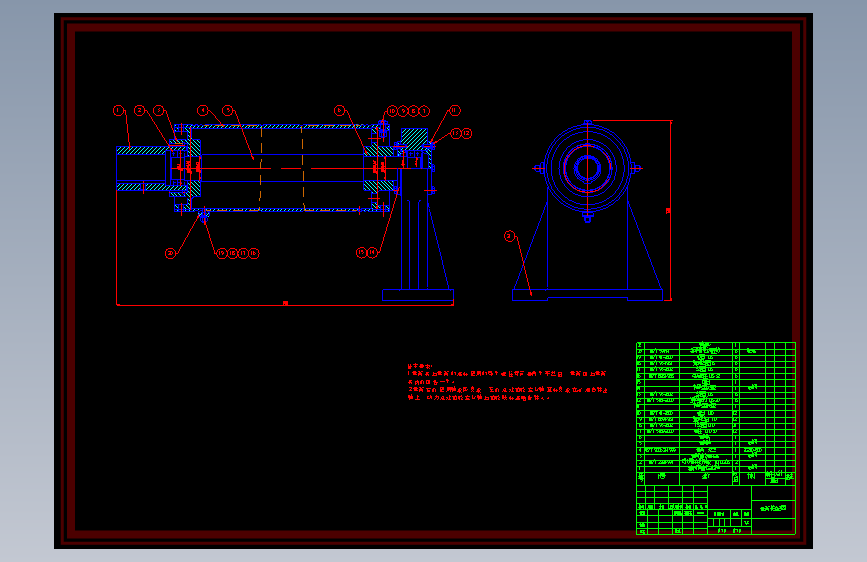Select part balloon number 13
The width and height of the screenshot is (867, 562).
[456, 133]
